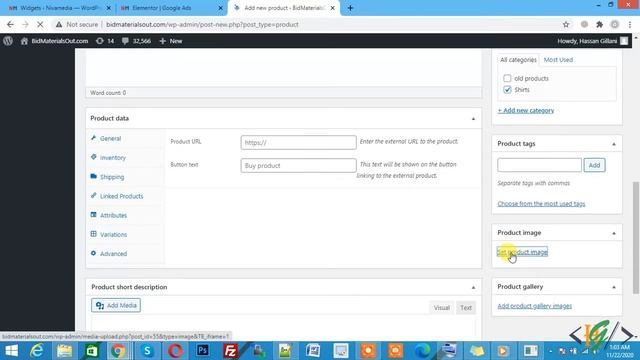Click the General wrench icon
640x360 pixels.
(93, 138)
